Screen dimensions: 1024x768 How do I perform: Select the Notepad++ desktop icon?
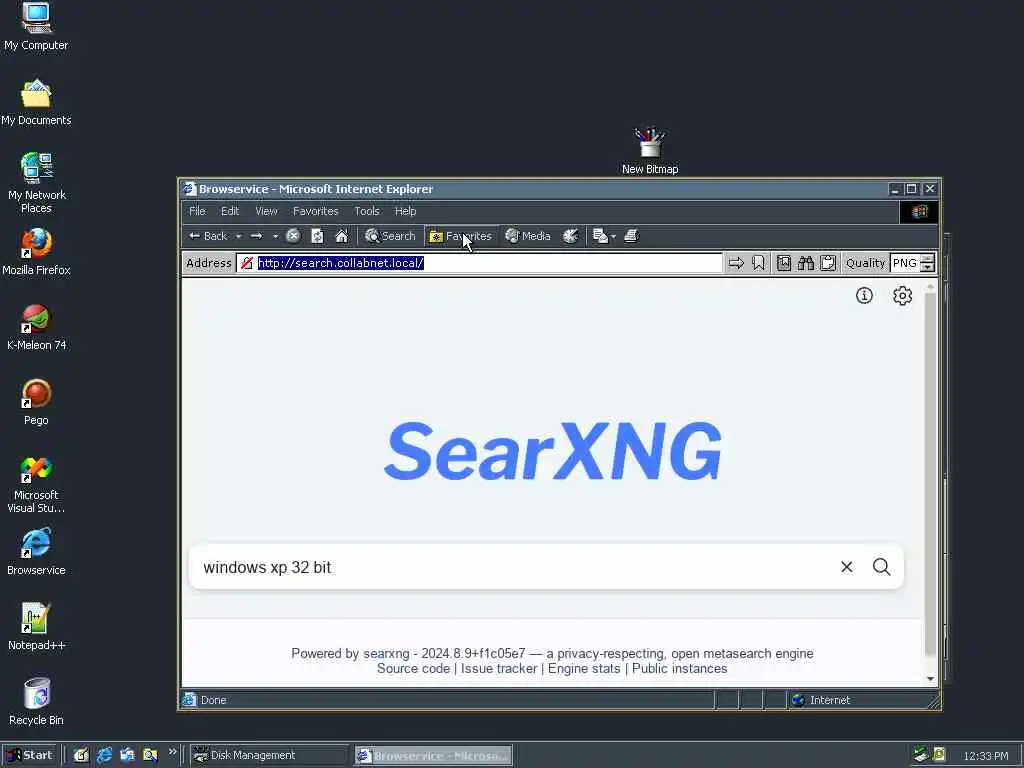(37, 628)
